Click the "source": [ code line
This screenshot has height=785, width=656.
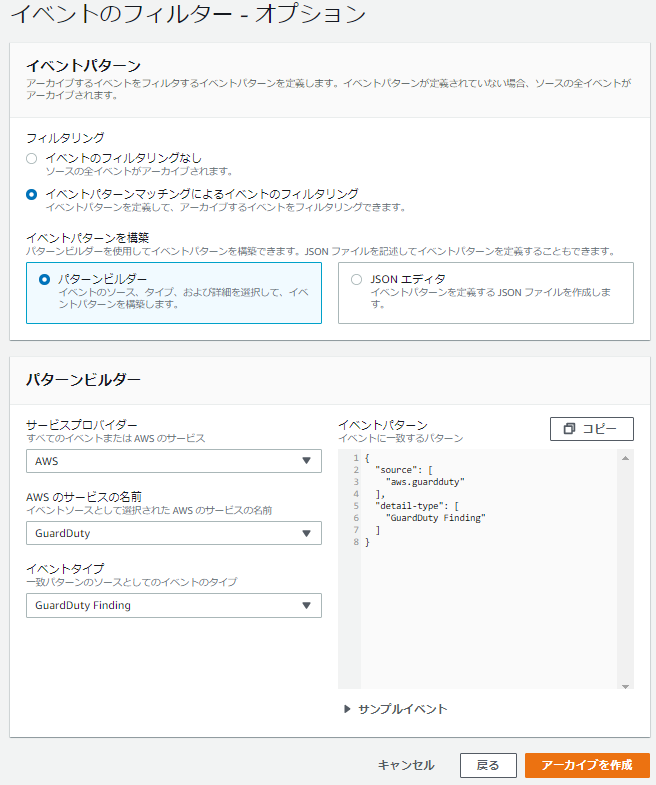coord(404,470)
